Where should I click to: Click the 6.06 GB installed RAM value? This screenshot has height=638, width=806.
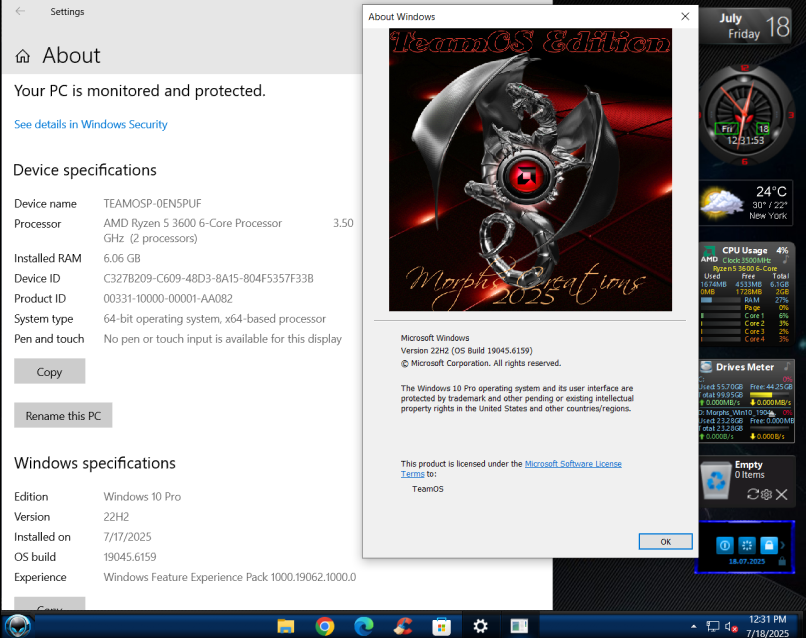click(122, 258)
